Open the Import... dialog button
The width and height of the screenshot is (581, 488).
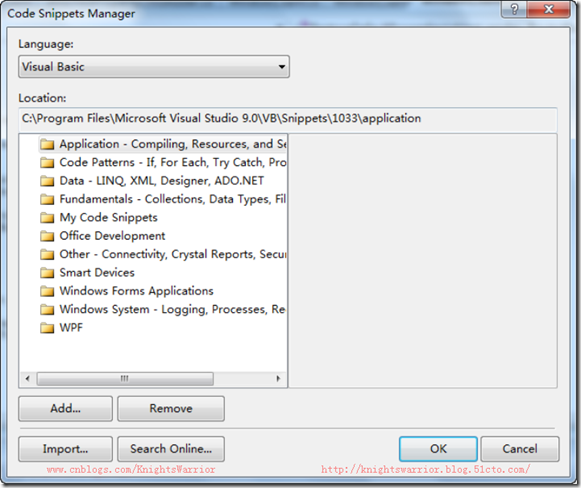click(x=66, y=449)
